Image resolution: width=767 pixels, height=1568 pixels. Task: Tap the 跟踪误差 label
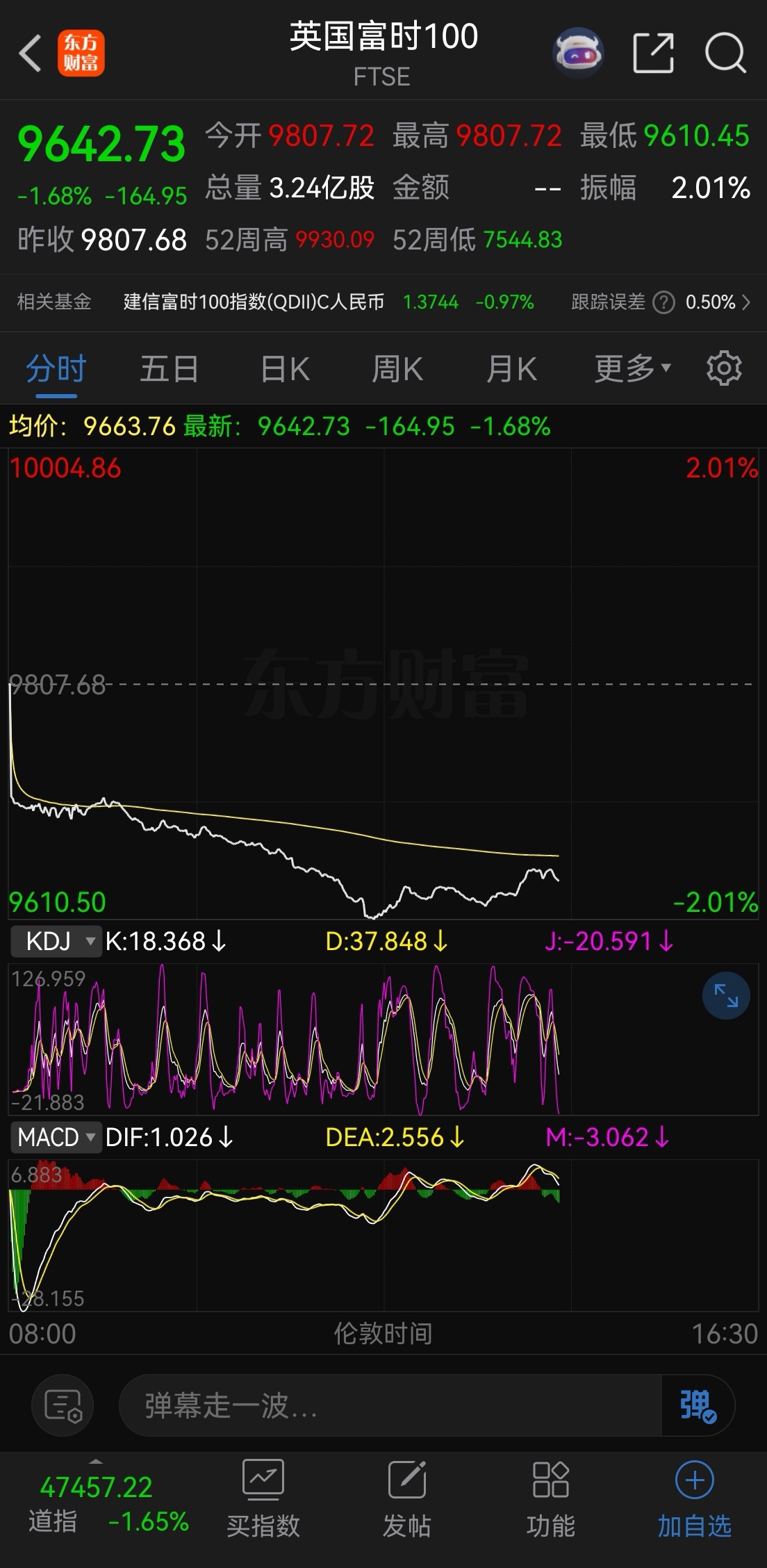coord(608,302)
